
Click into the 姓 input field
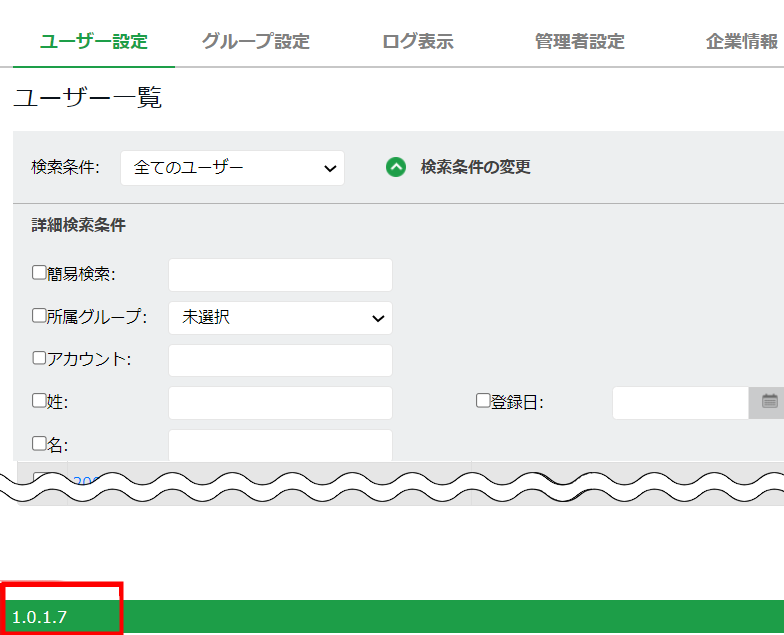coord(280,403)
